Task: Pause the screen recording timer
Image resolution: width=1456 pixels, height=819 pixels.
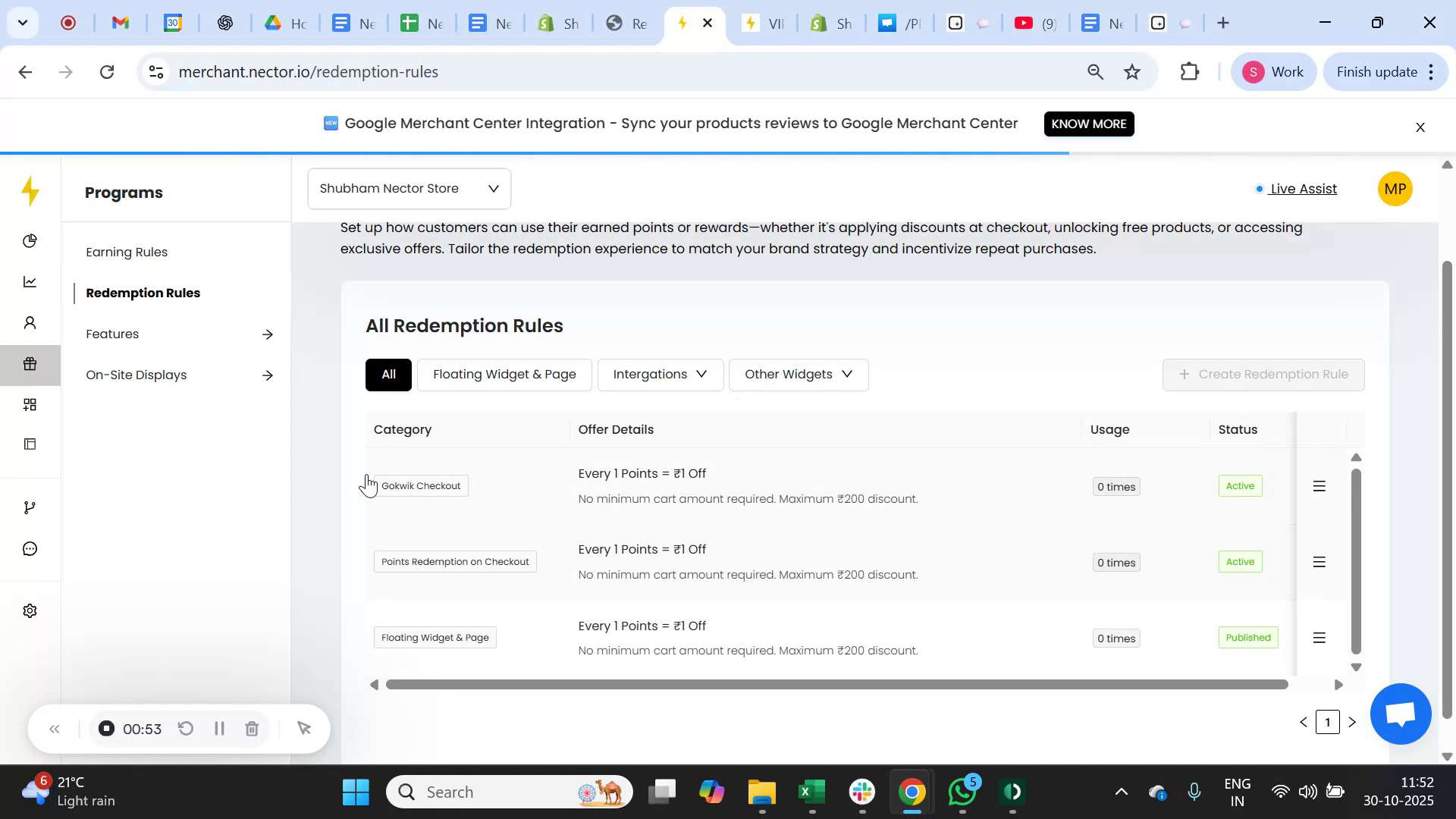Action: (219, 728)
